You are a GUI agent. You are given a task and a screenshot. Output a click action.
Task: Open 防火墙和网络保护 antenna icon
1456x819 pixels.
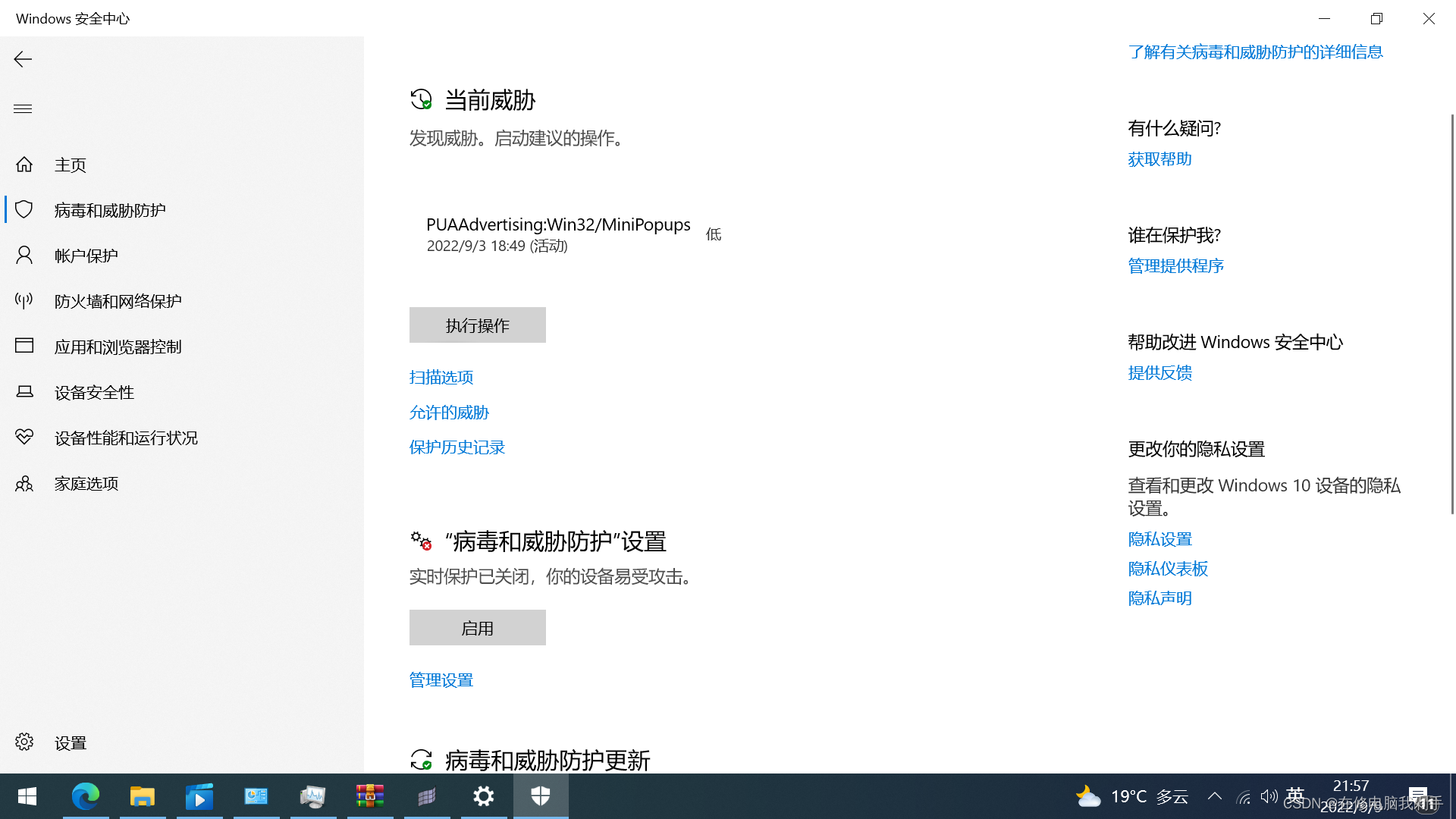[24, 301]
